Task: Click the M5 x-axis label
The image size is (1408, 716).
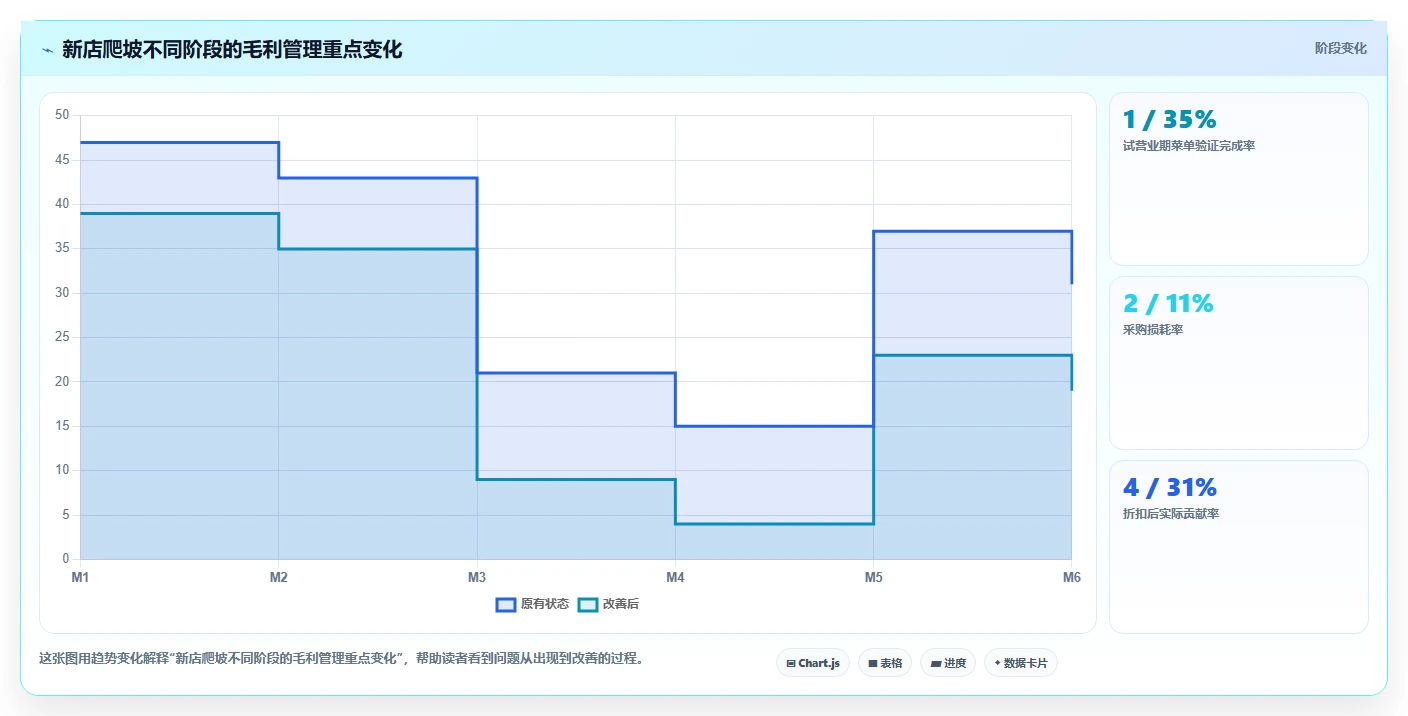Action: coord(873,577)
